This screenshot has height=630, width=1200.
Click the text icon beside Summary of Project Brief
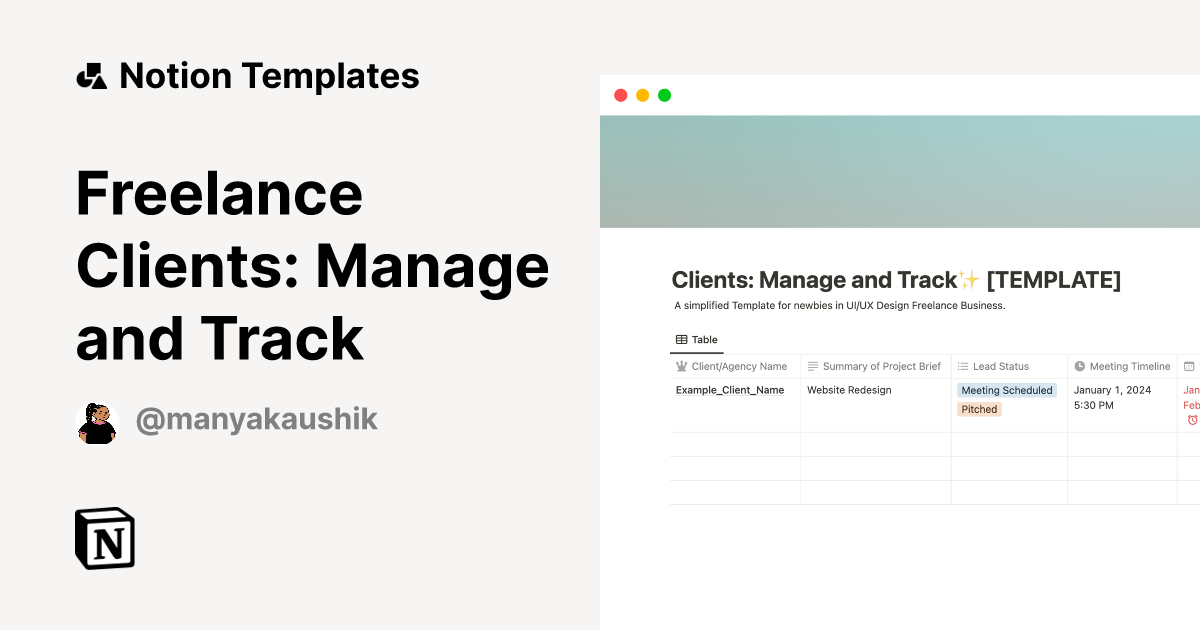[x=812, y=366]
